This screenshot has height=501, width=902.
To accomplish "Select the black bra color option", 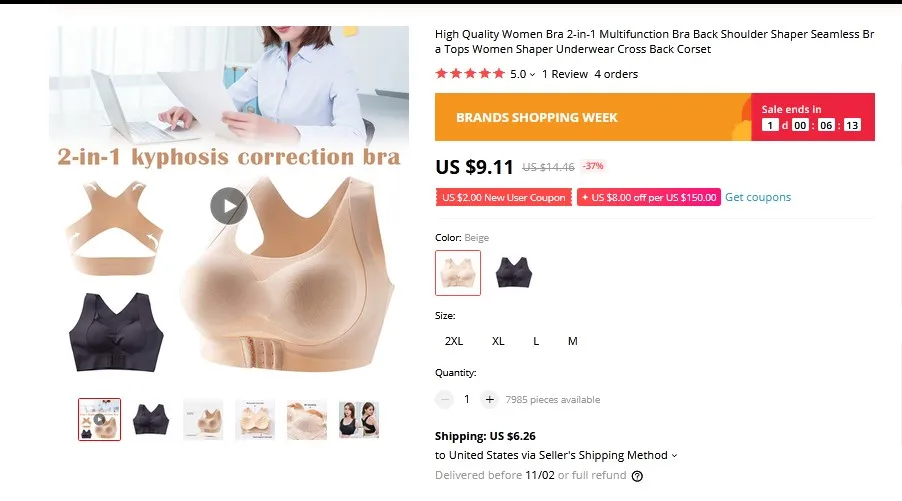I will (514, 273).
